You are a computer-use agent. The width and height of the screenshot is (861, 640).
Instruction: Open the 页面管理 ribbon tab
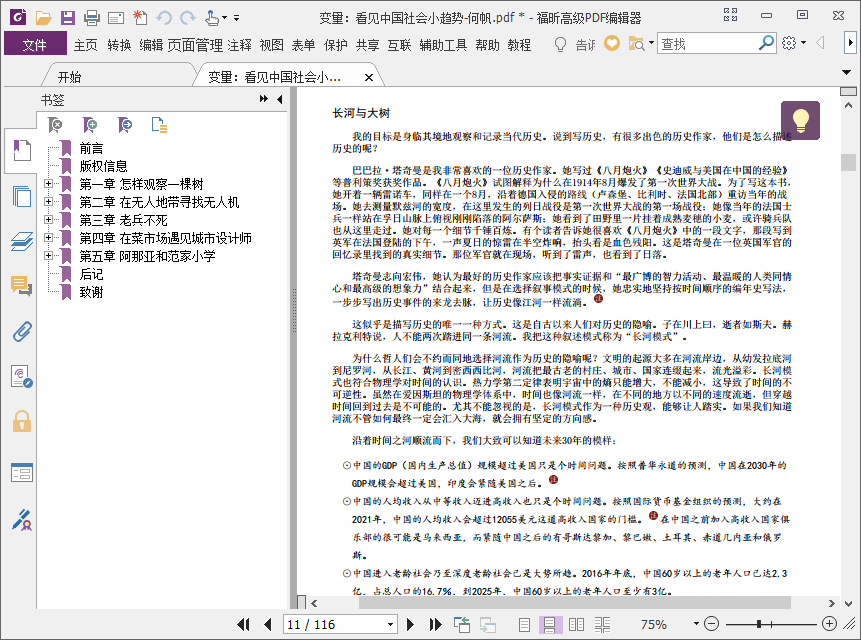point(195,45)
